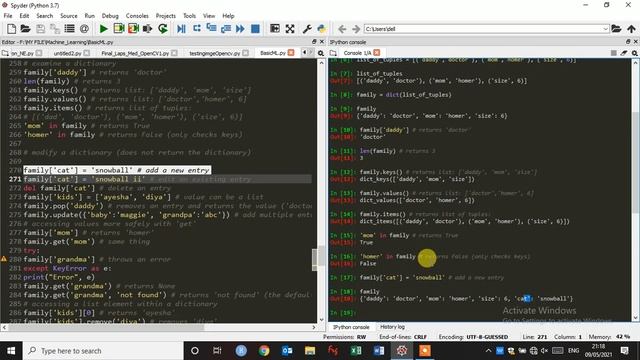Open file using the folder toolbar icon

coord(25,29)
